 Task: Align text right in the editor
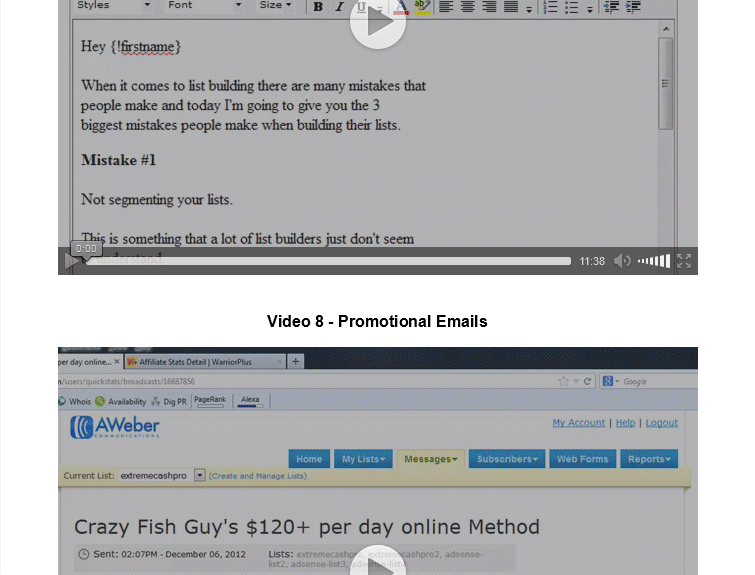click(489, 7)
